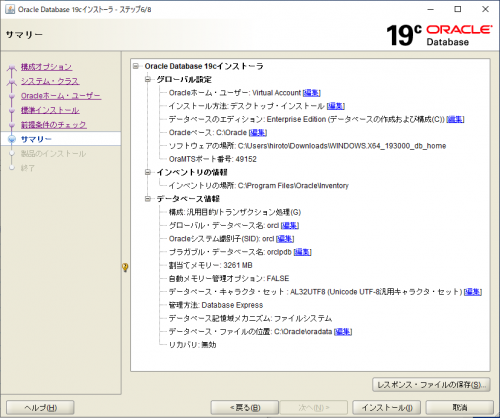
Task: Select the インベントリの場所 row
Action: (259, 185)
